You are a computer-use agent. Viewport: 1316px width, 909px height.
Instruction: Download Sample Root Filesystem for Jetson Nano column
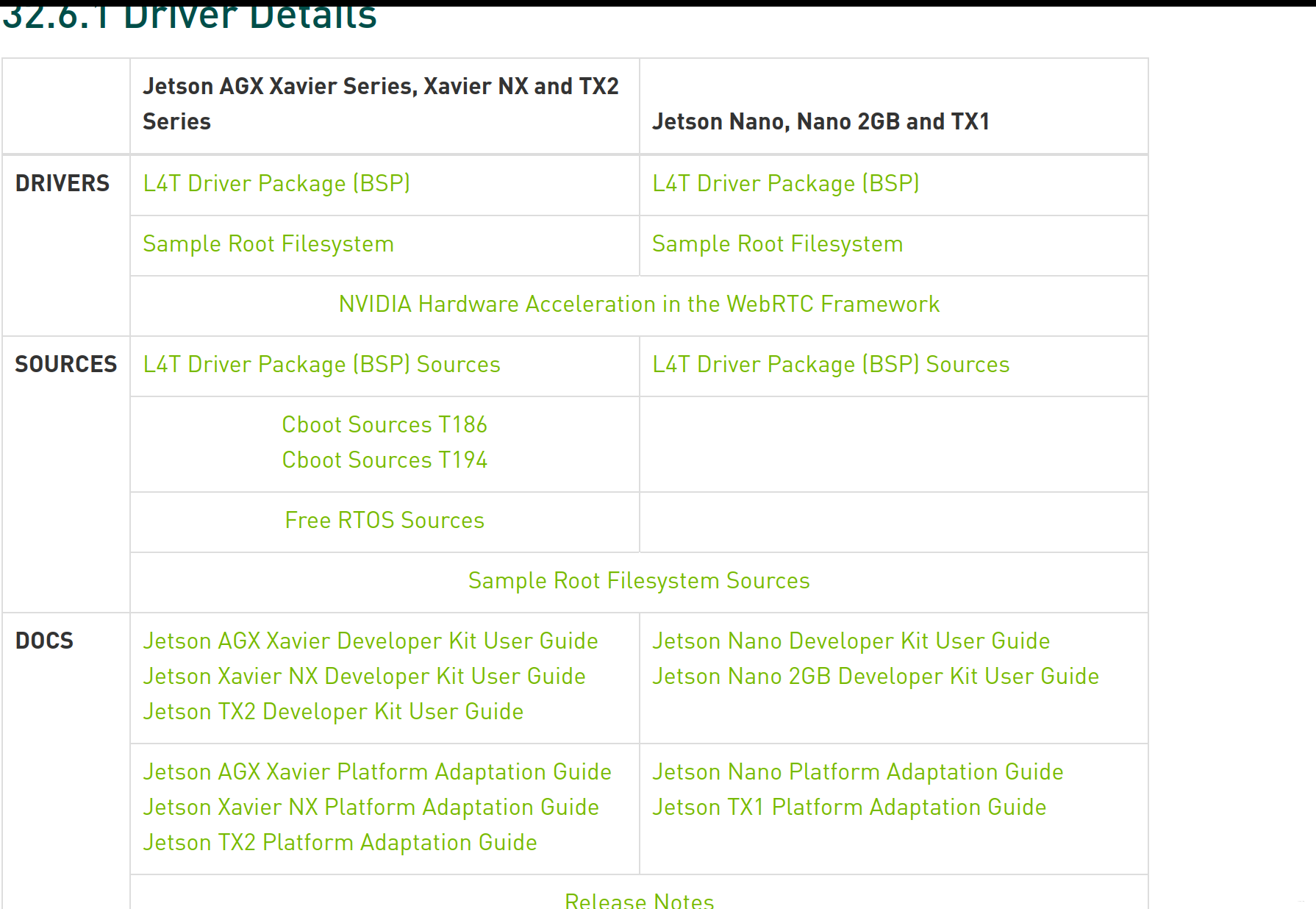coord(778,243)
